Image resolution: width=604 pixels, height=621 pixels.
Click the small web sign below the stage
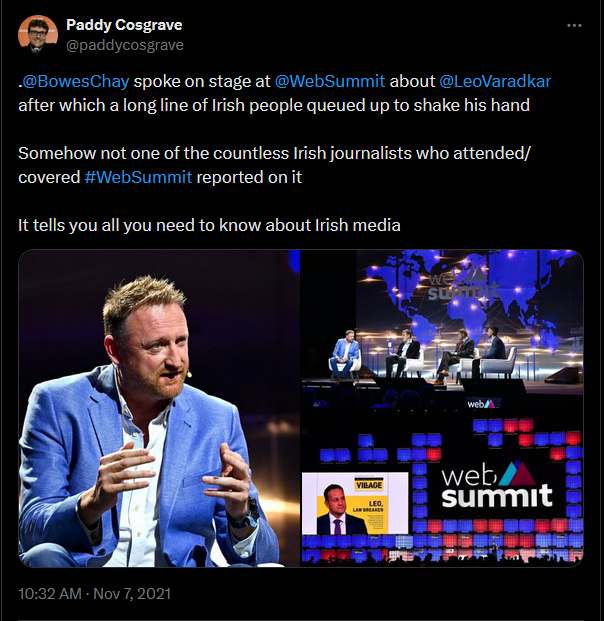point(481,404)
